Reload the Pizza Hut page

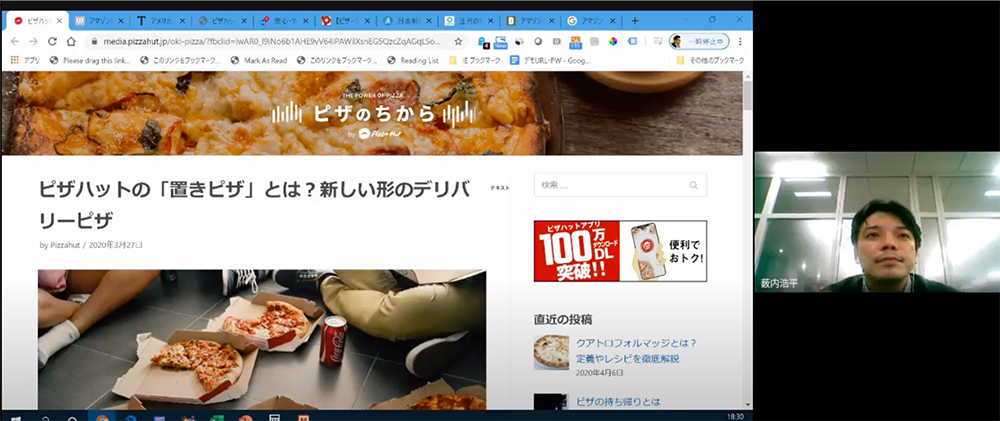coord(52,41)
